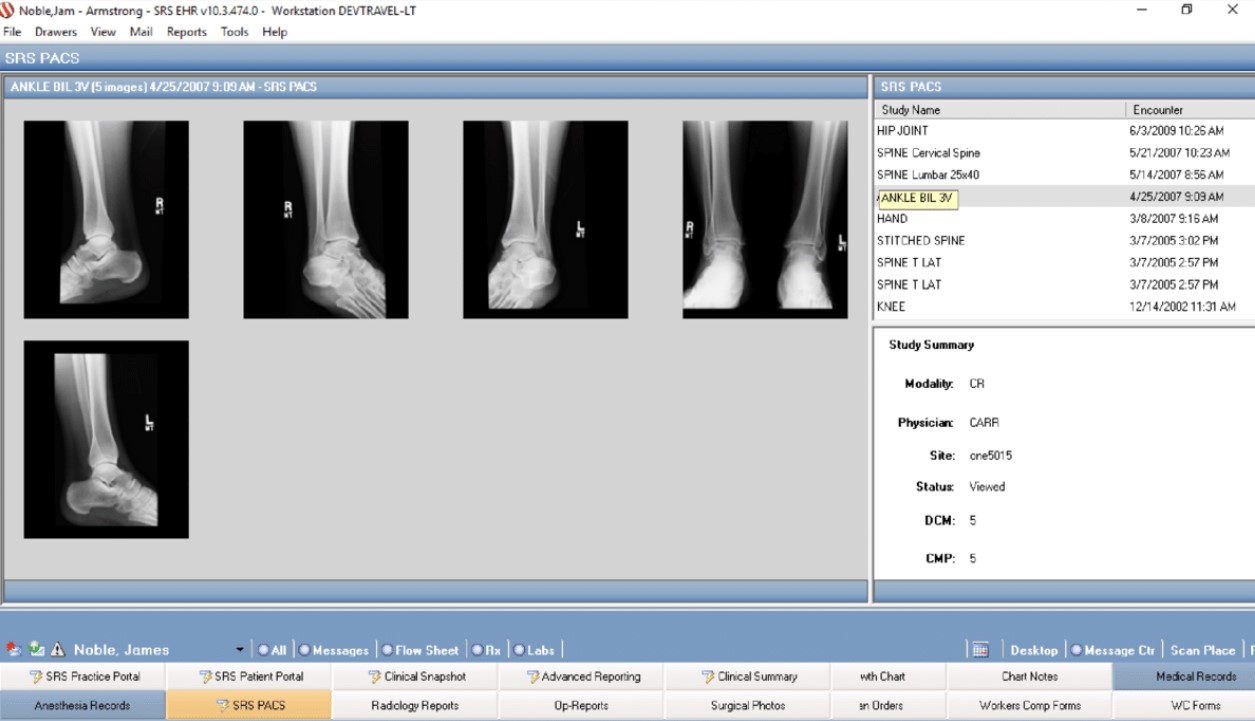Open the Reports menu

(186, 31)
